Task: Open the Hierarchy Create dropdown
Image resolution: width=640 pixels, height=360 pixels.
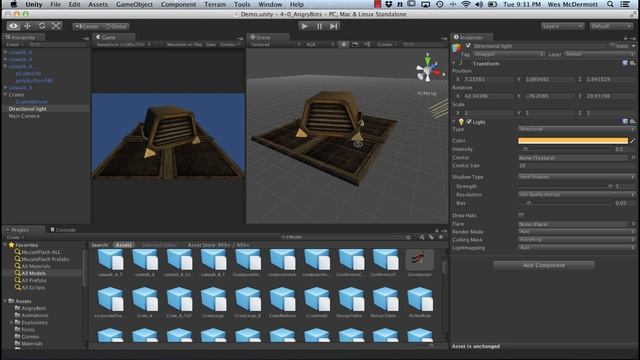Action: point(15,44)
